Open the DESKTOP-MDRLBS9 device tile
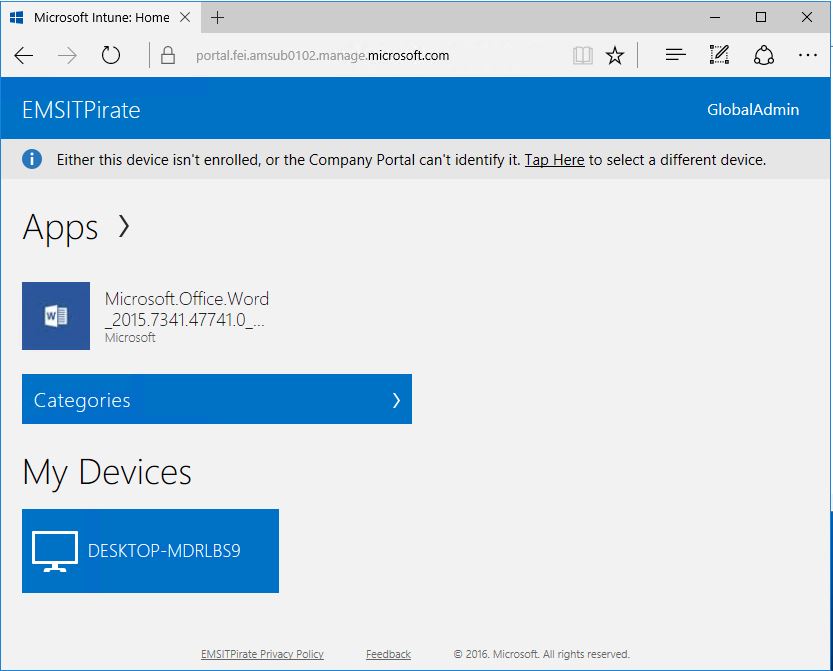The image size is (833, 671). (150, 551)
